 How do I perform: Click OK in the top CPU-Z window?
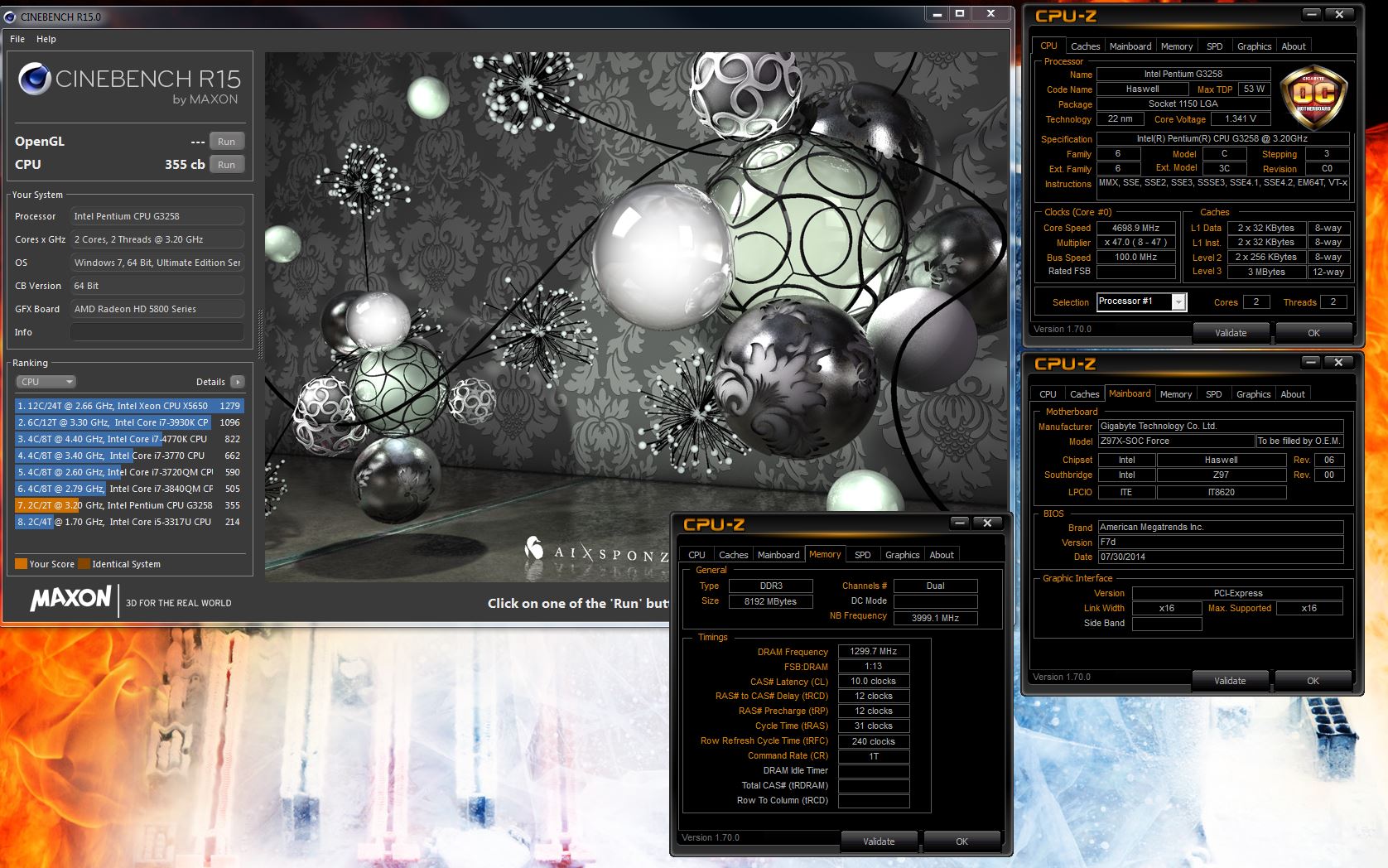pos(1314,333)
